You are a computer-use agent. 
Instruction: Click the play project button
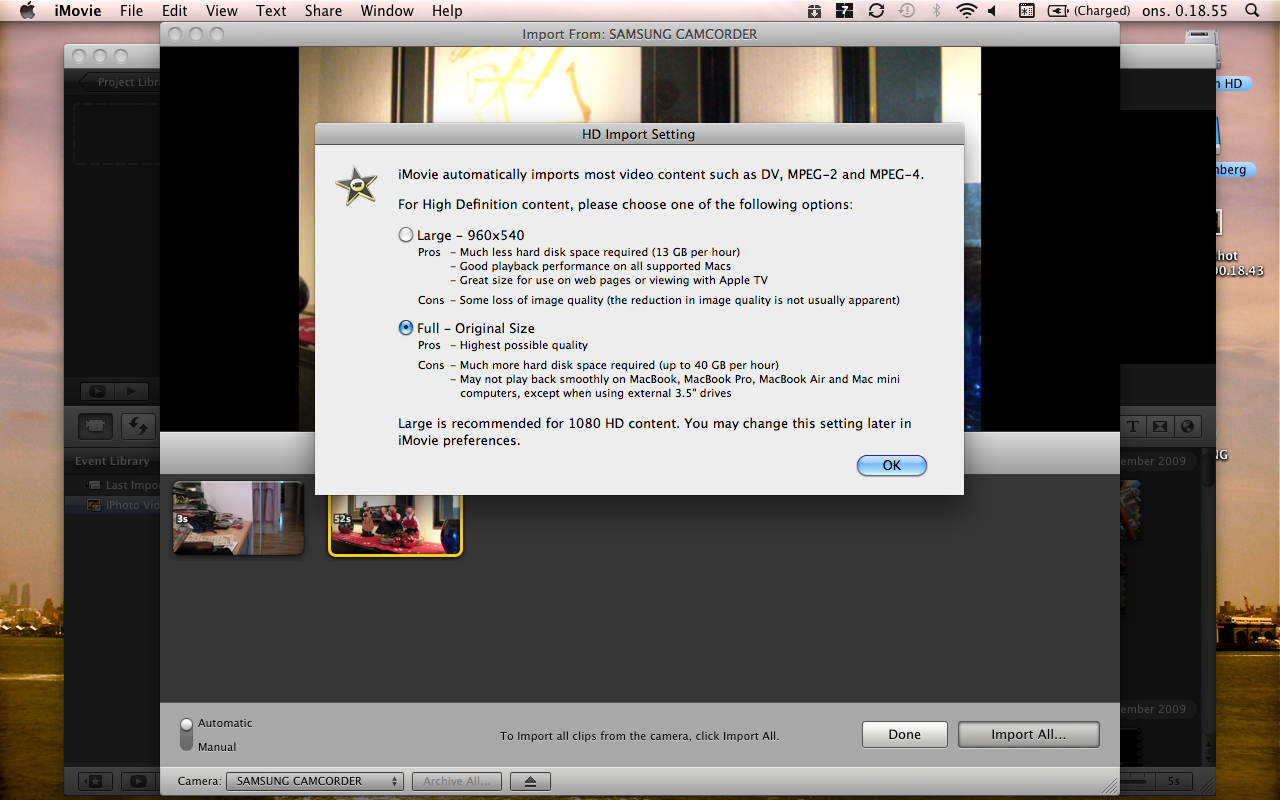pos(131,392)
